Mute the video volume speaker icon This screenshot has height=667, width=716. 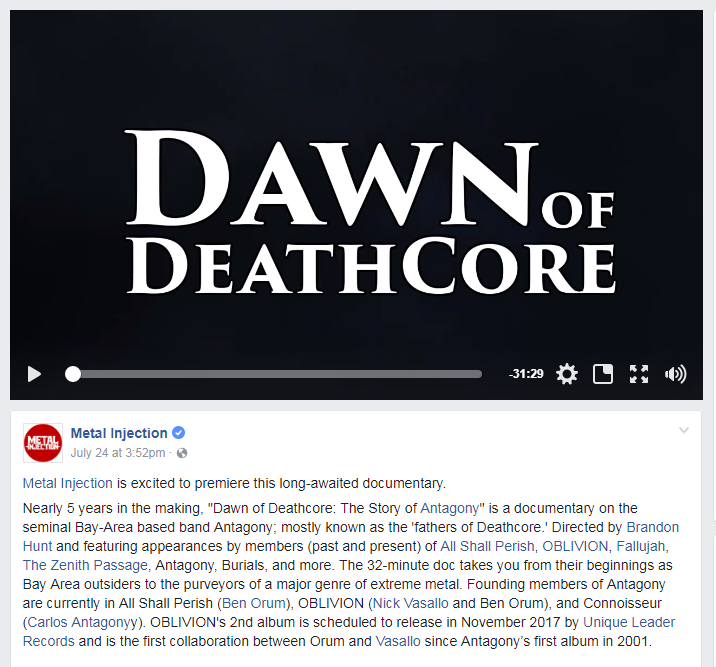pos(676,374)
